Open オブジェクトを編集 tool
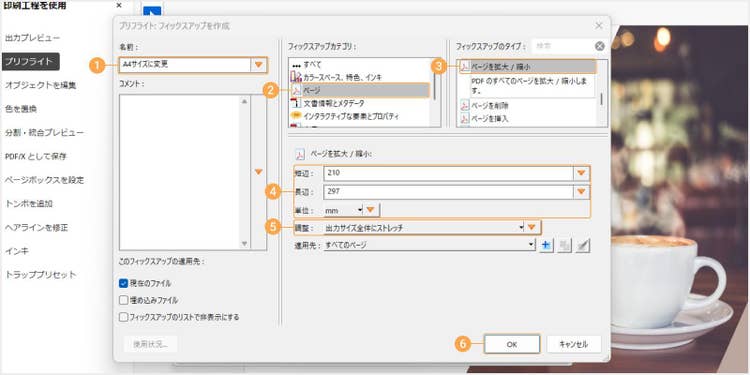Screen dimensions: 750x375 tap(41, 85)
